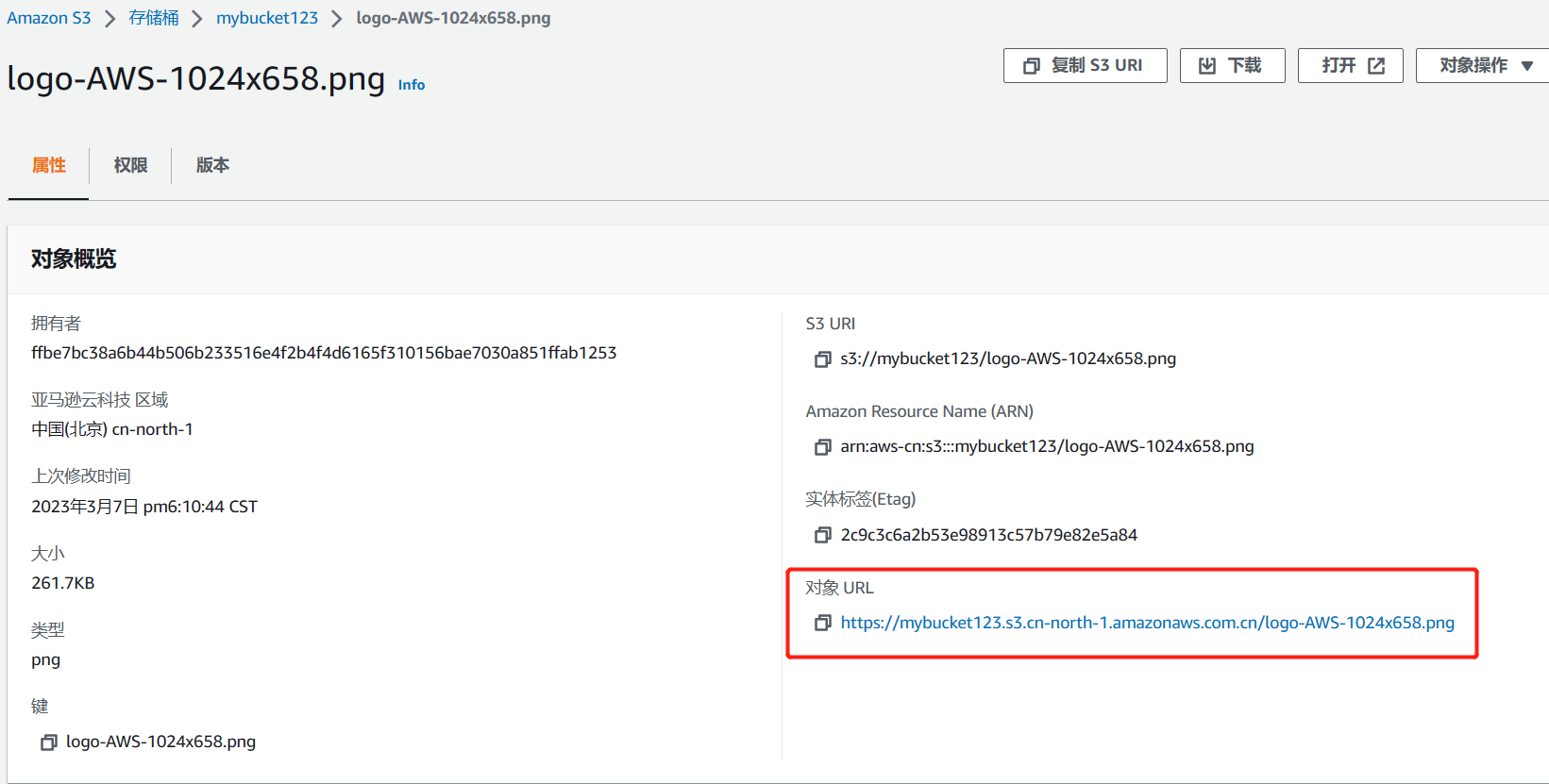
Task: Open the object URL hyperlink
Action: [1147, 623]
